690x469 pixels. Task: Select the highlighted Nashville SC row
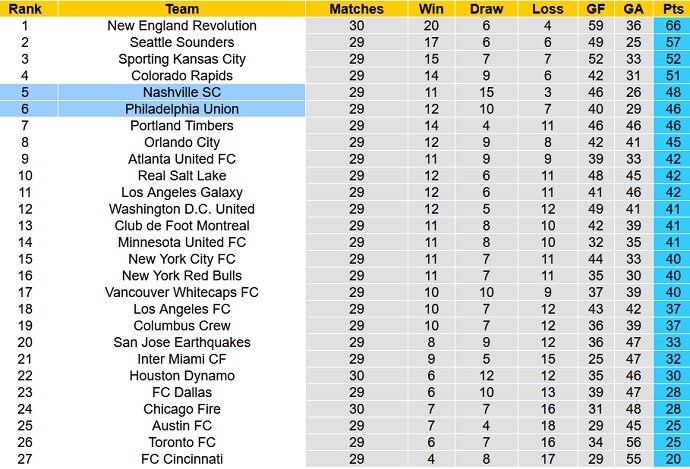pos(182,92)
